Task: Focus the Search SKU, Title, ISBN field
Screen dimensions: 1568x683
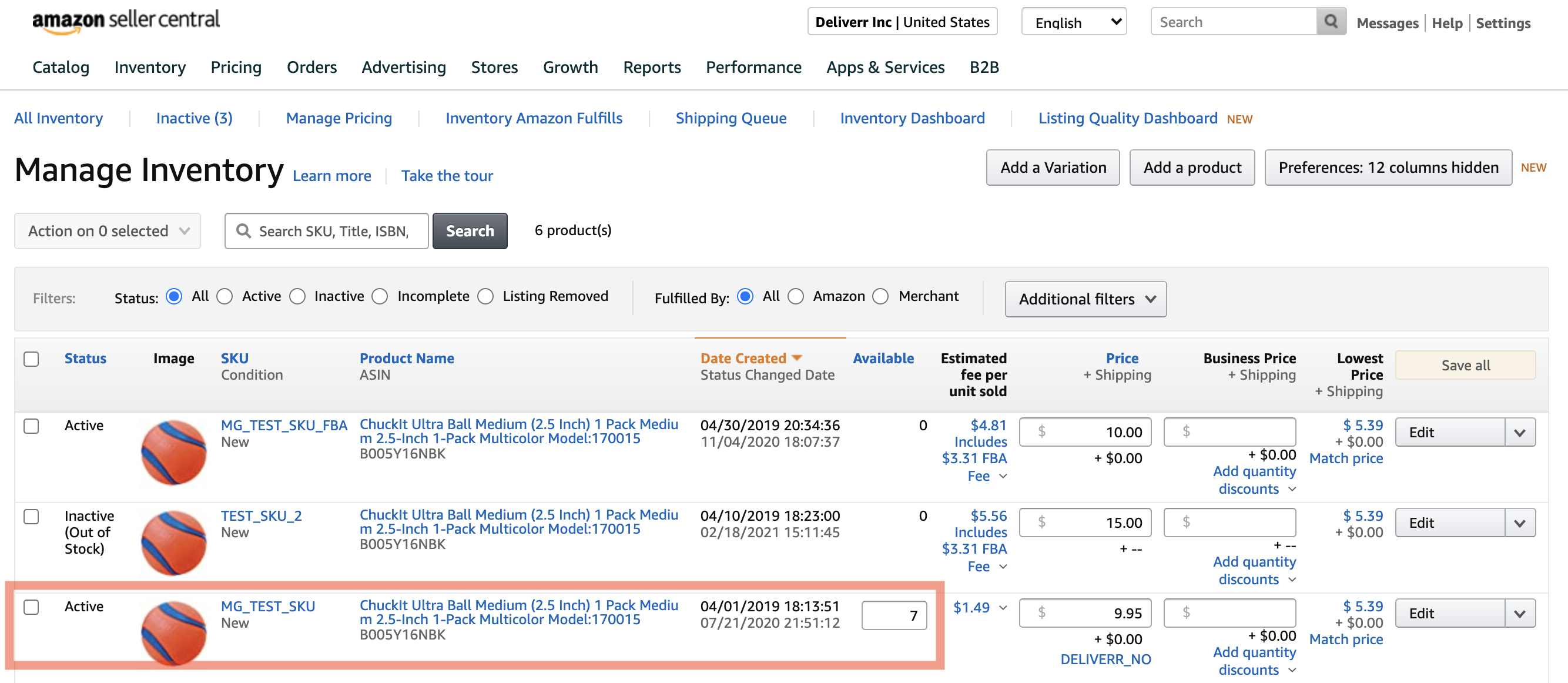Action: tap(327, 231)
